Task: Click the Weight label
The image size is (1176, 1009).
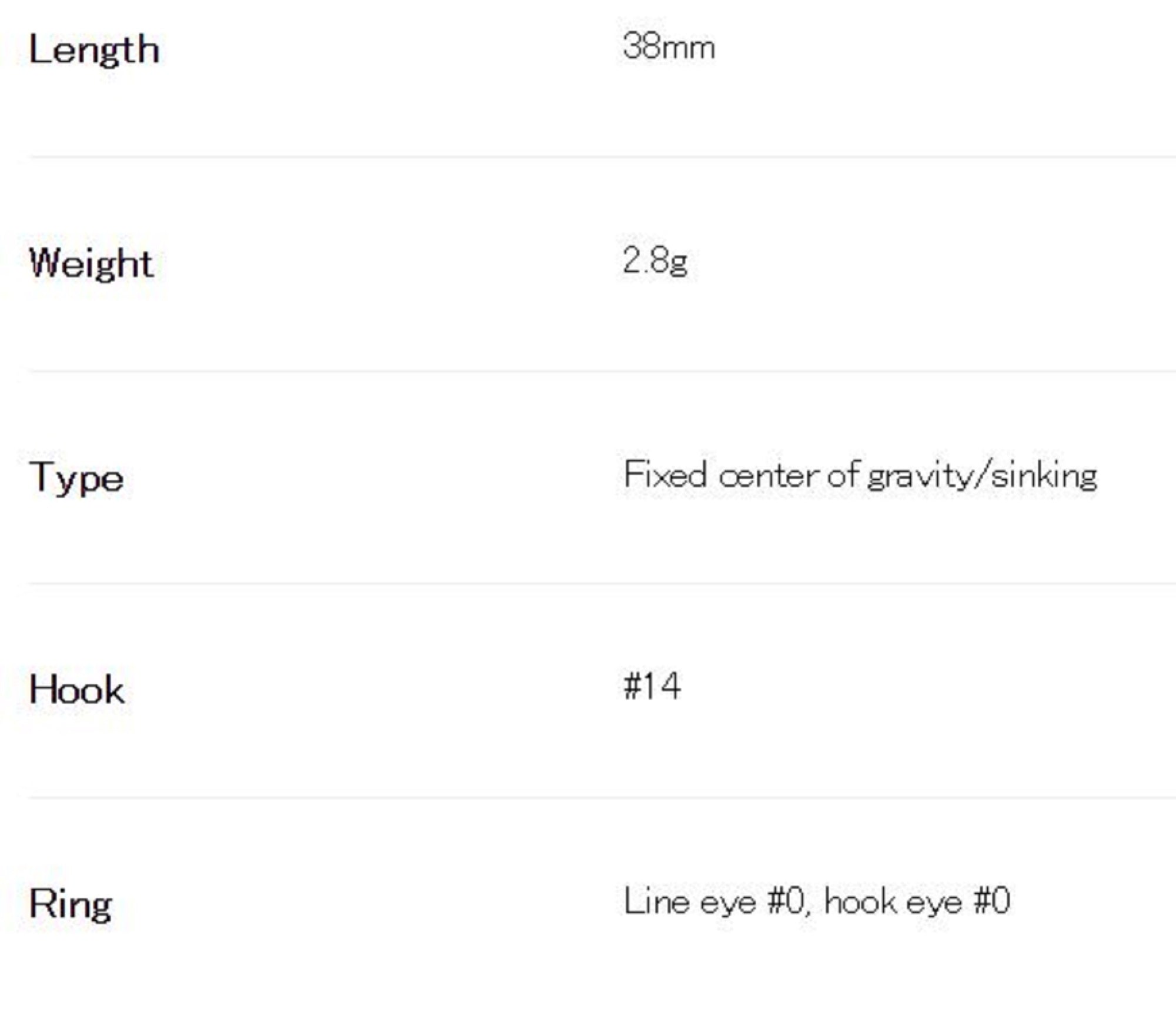Action: (92, 263)
